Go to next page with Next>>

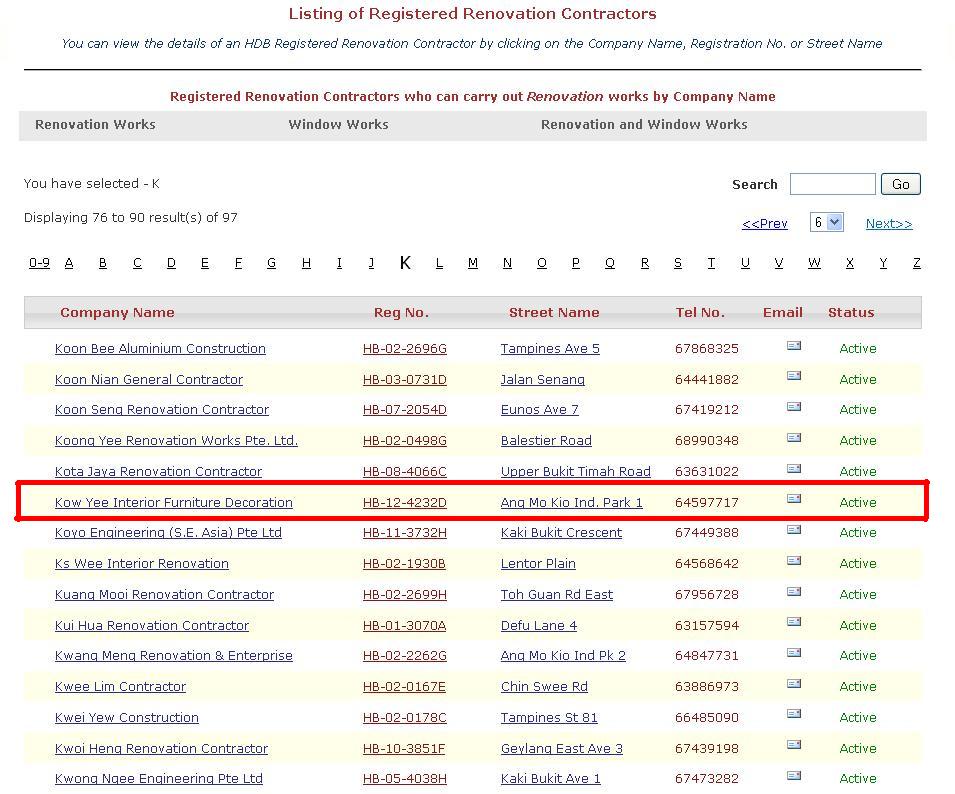pyautogui.click(x=889, y=223)
